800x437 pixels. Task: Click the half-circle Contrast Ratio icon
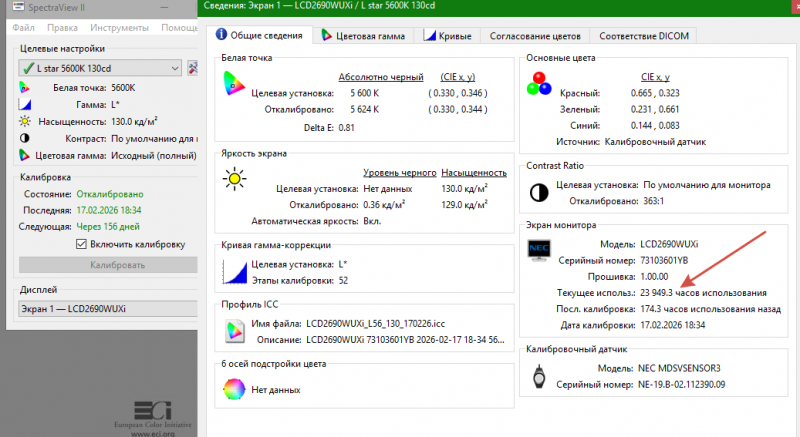click(x=539, y=192)
